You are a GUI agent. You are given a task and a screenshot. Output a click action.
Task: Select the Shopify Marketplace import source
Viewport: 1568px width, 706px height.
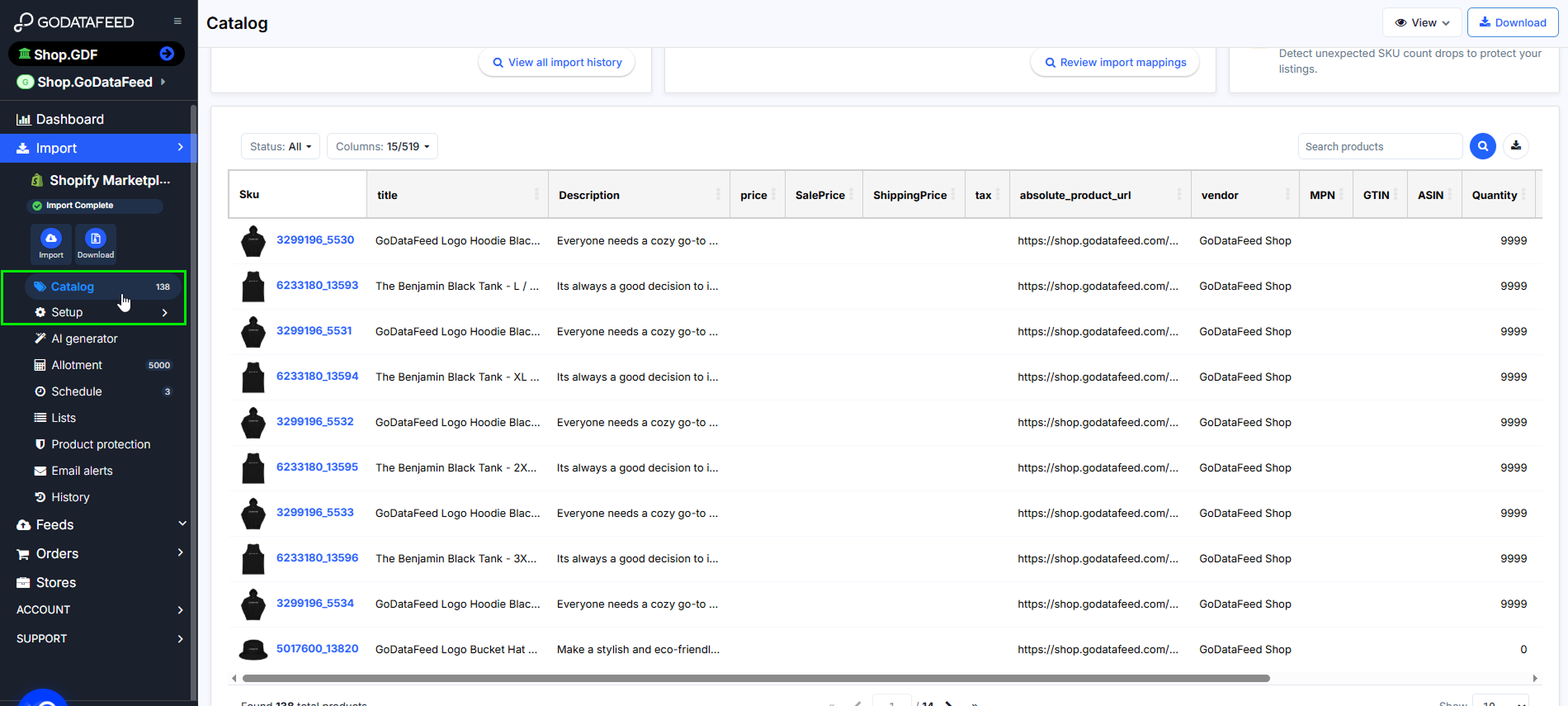coord(101,180)
